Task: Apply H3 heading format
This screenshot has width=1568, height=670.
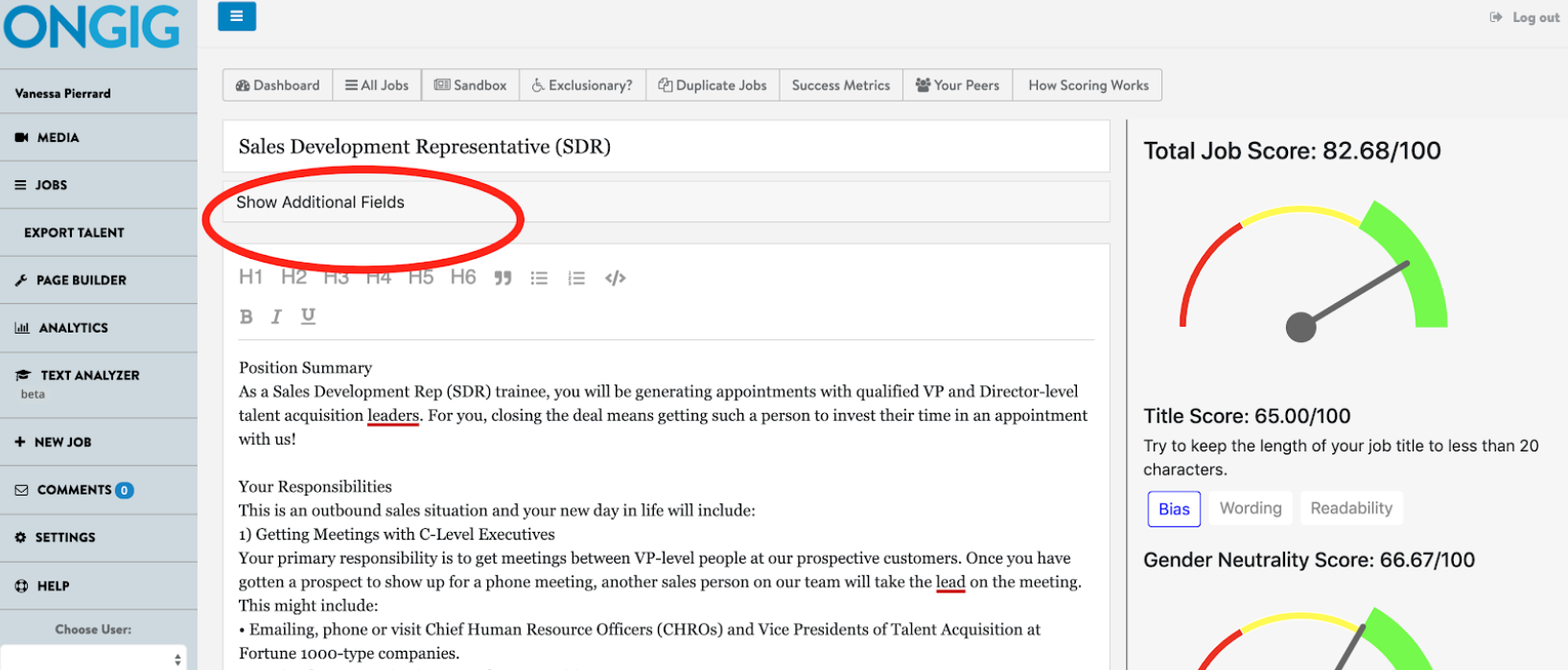Action: click(x=336, y=277)
